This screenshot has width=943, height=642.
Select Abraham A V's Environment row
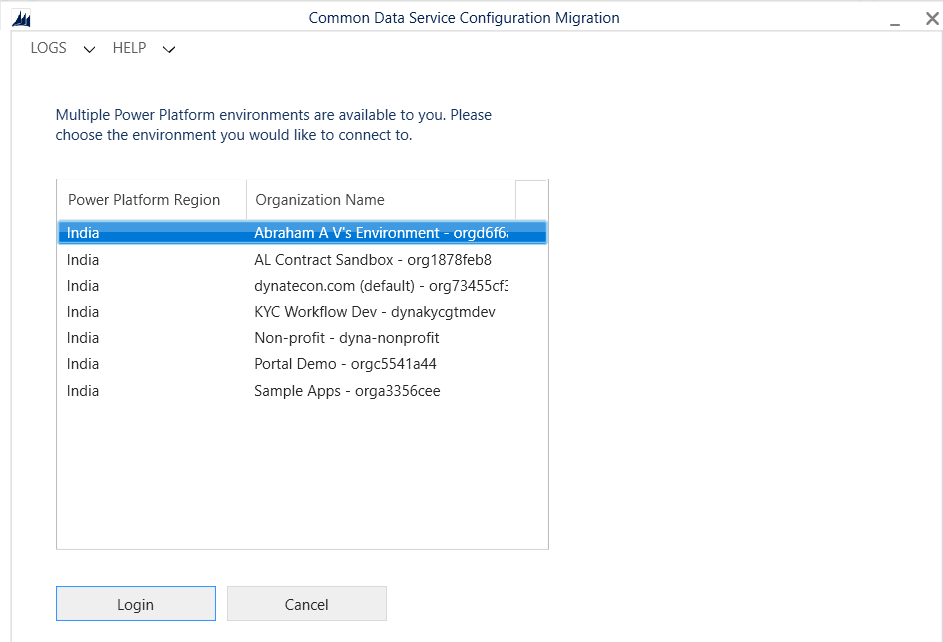[x=380, y=233]
